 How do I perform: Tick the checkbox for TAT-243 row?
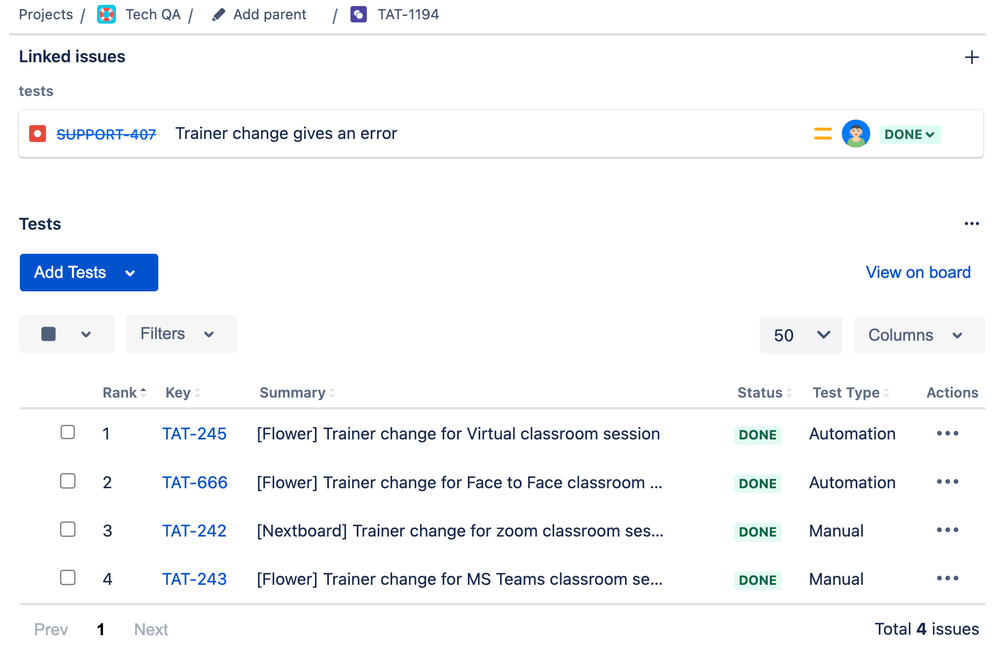point(68,577)
